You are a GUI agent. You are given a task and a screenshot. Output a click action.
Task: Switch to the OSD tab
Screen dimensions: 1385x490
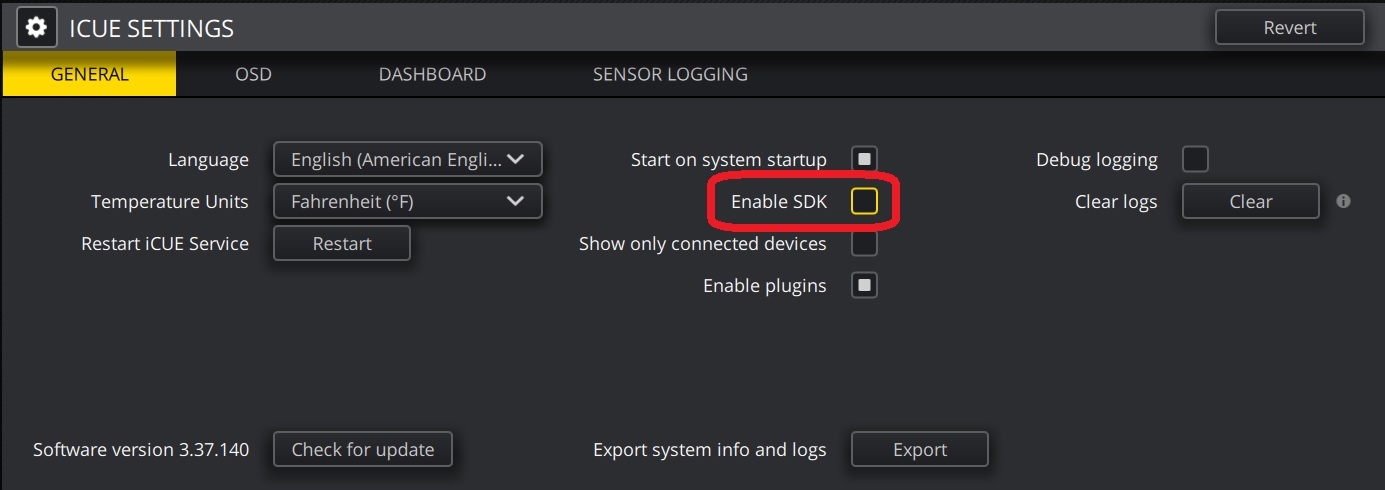tap(253, 74)
